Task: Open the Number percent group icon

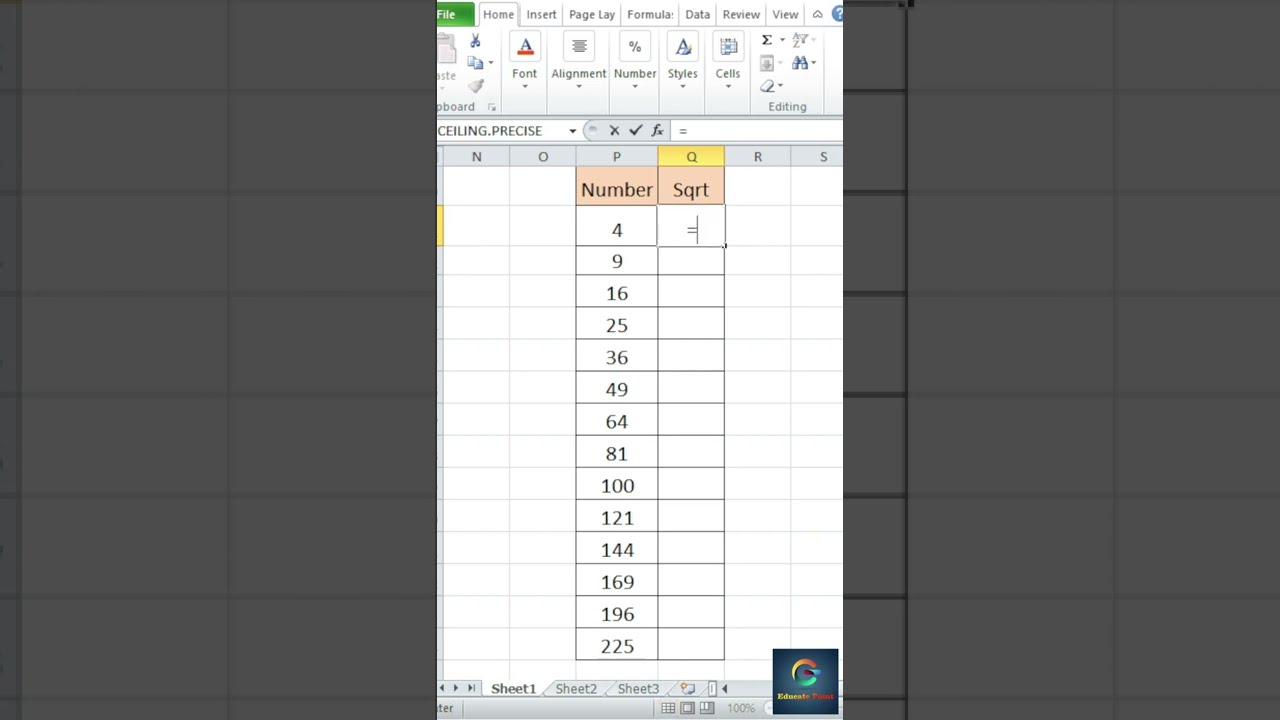Action: [635, 47]
